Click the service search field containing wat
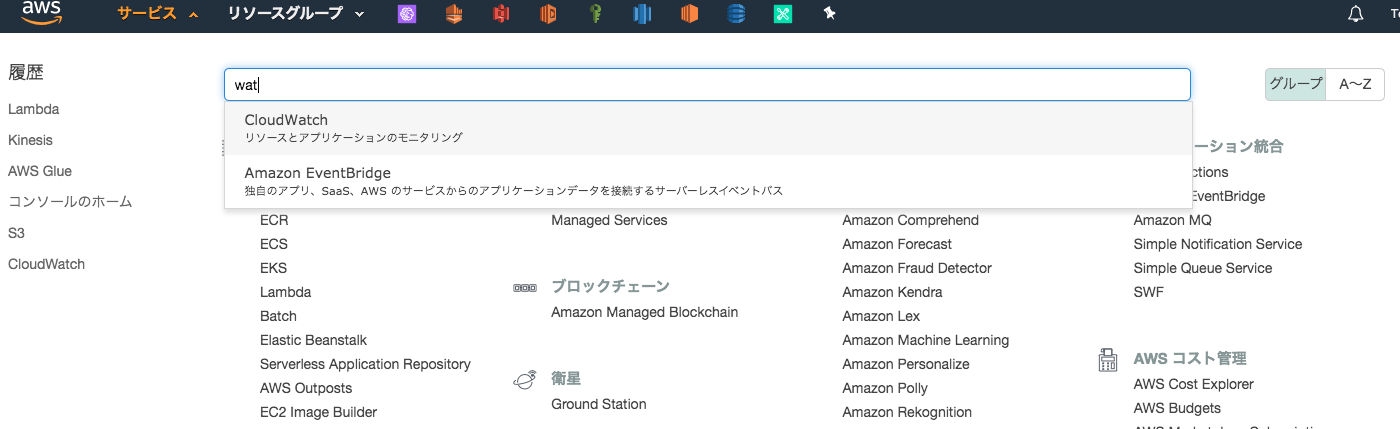Image resolution: width=1400 pixels, height=429 pixels. pyautogui.click(x=708, y=85)
